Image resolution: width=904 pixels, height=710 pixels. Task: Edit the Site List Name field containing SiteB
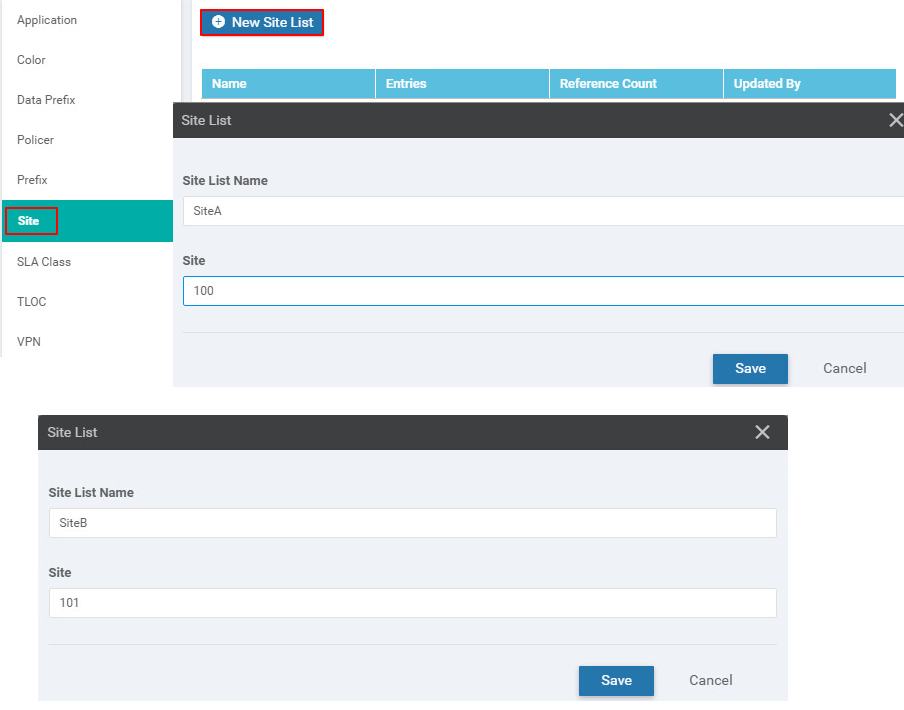tap(413, 523)
